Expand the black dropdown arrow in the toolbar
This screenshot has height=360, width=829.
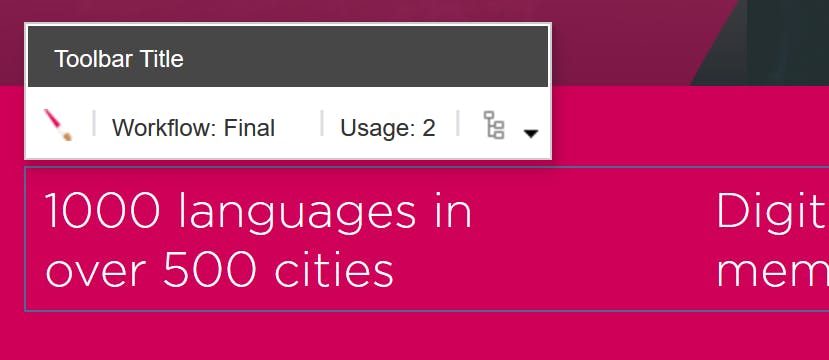(530, 134)
